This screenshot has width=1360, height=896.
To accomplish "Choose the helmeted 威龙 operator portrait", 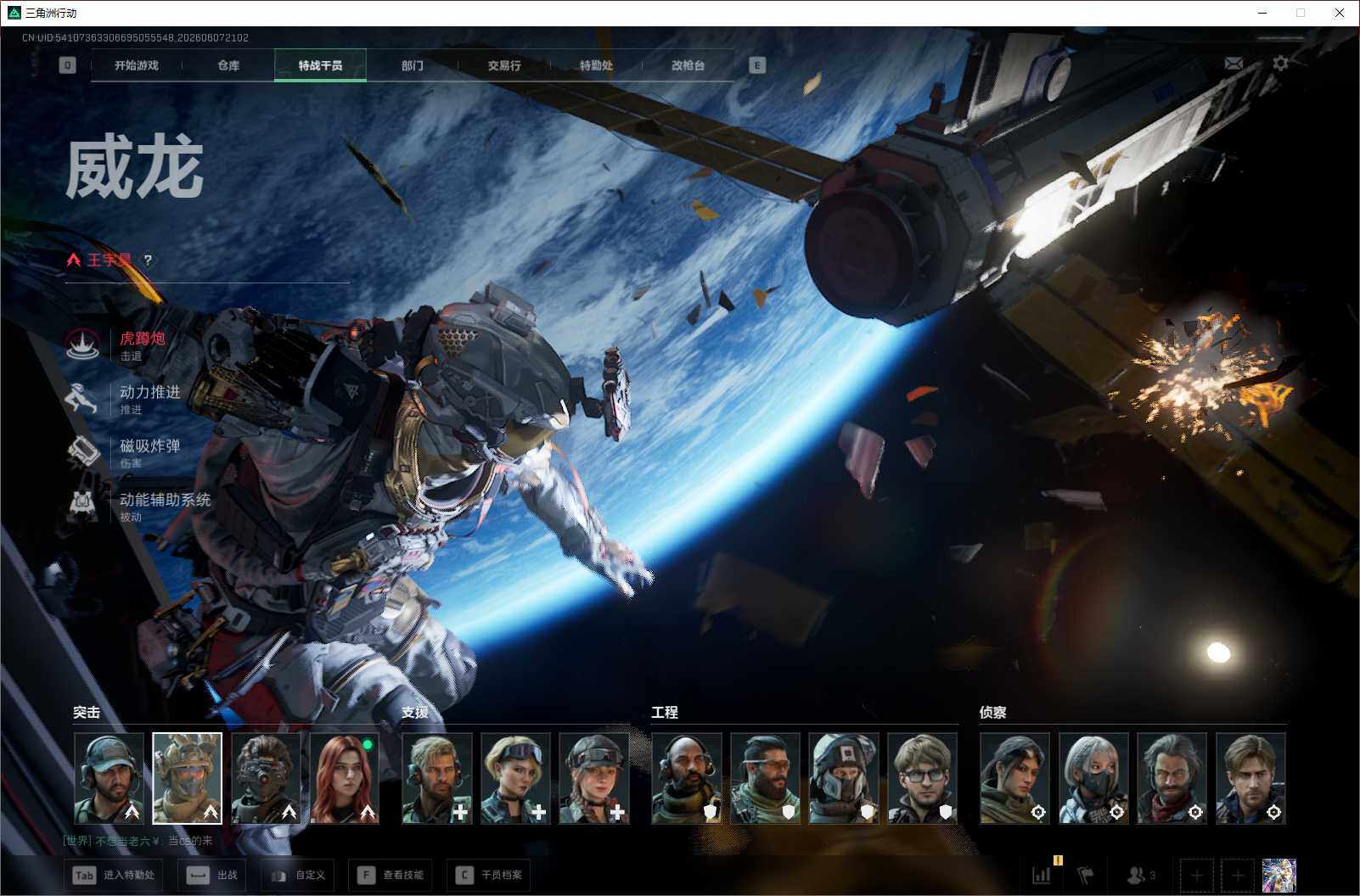I will click(187, 779).
